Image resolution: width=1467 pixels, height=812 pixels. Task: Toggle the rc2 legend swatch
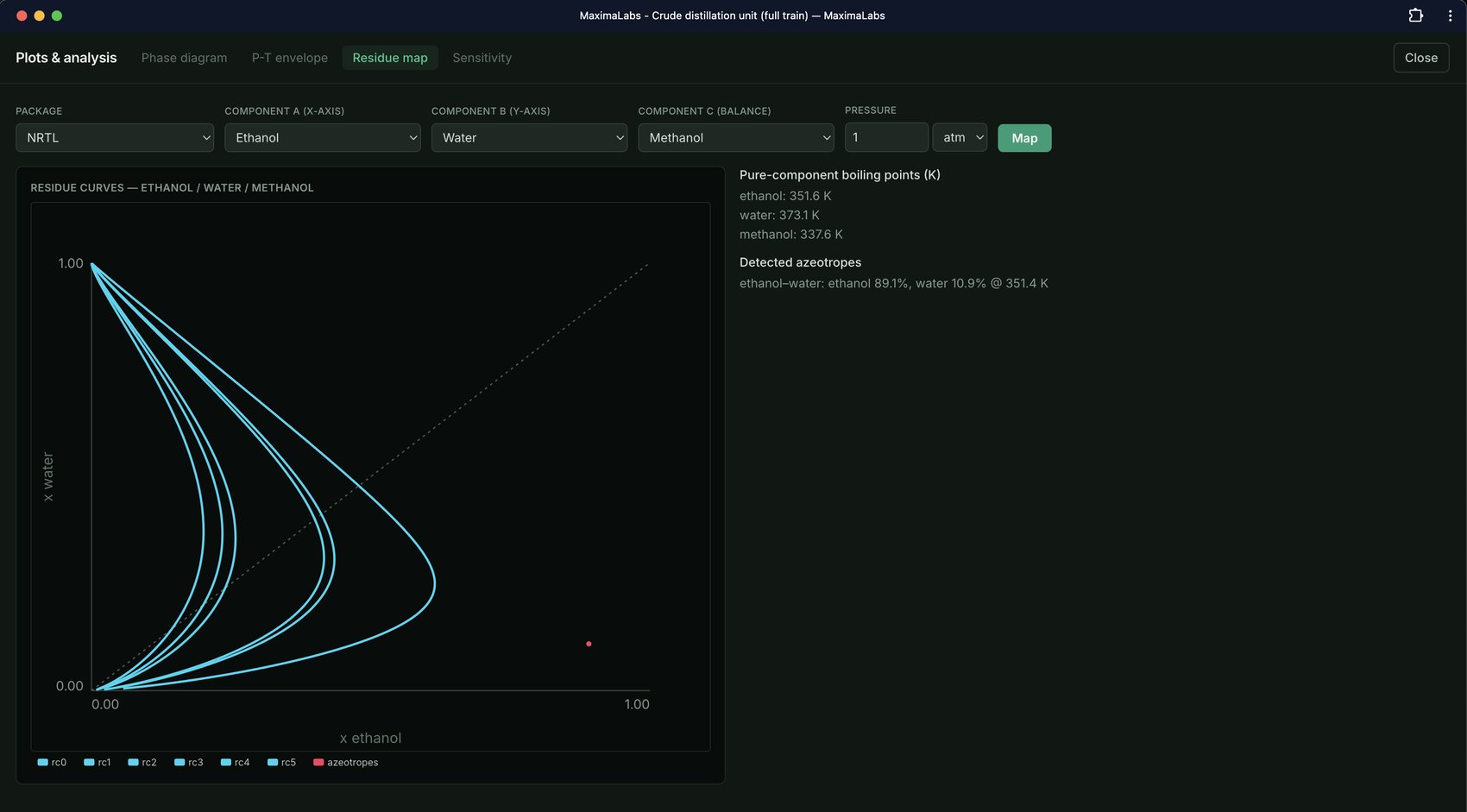(133, 763)
